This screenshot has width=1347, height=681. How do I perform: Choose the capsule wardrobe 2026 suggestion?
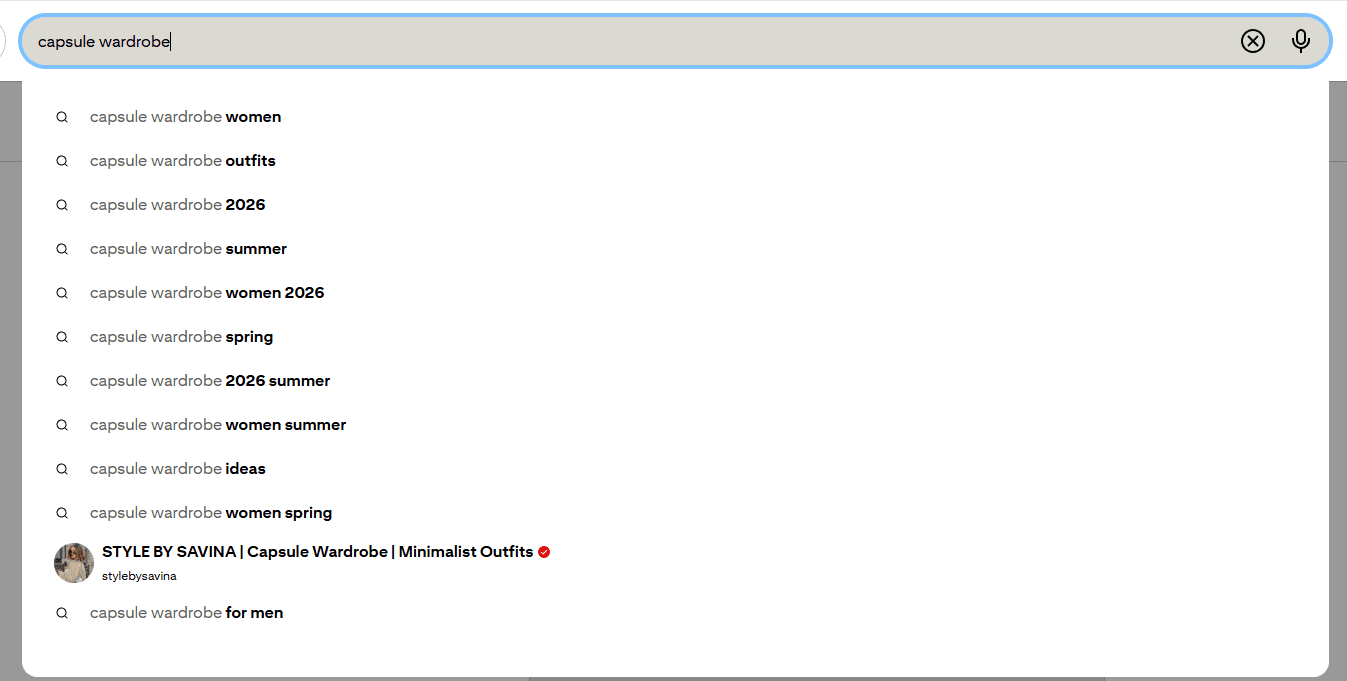coord(675,205)
